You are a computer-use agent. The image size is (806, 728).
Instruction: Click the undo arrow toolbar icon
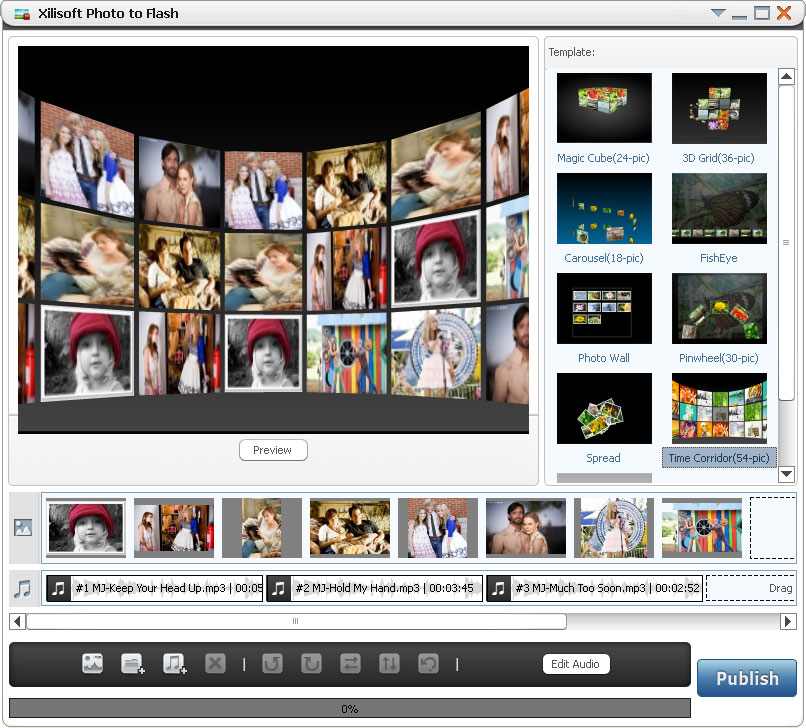coord(428,663)
